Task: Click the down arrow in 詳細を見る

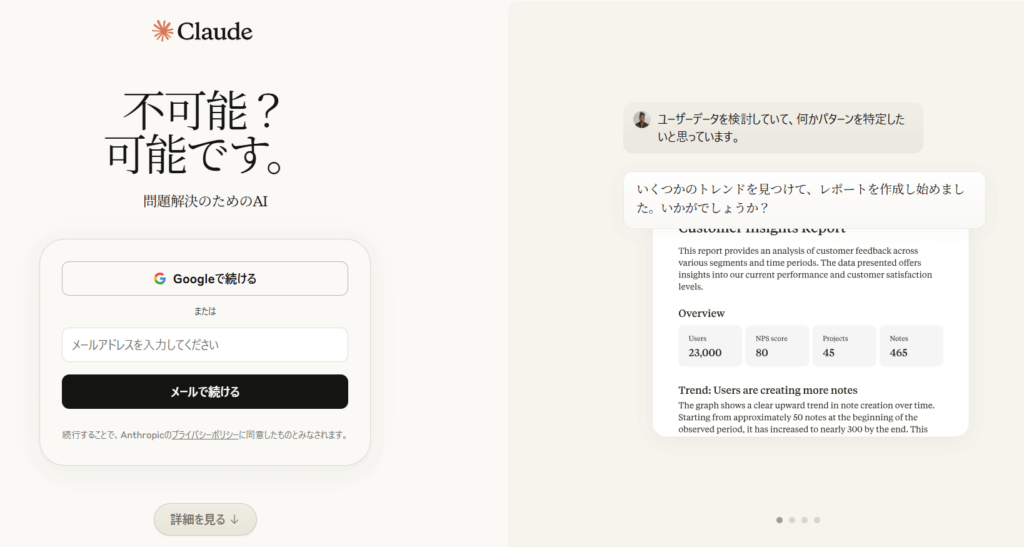Action: (234, 520)
